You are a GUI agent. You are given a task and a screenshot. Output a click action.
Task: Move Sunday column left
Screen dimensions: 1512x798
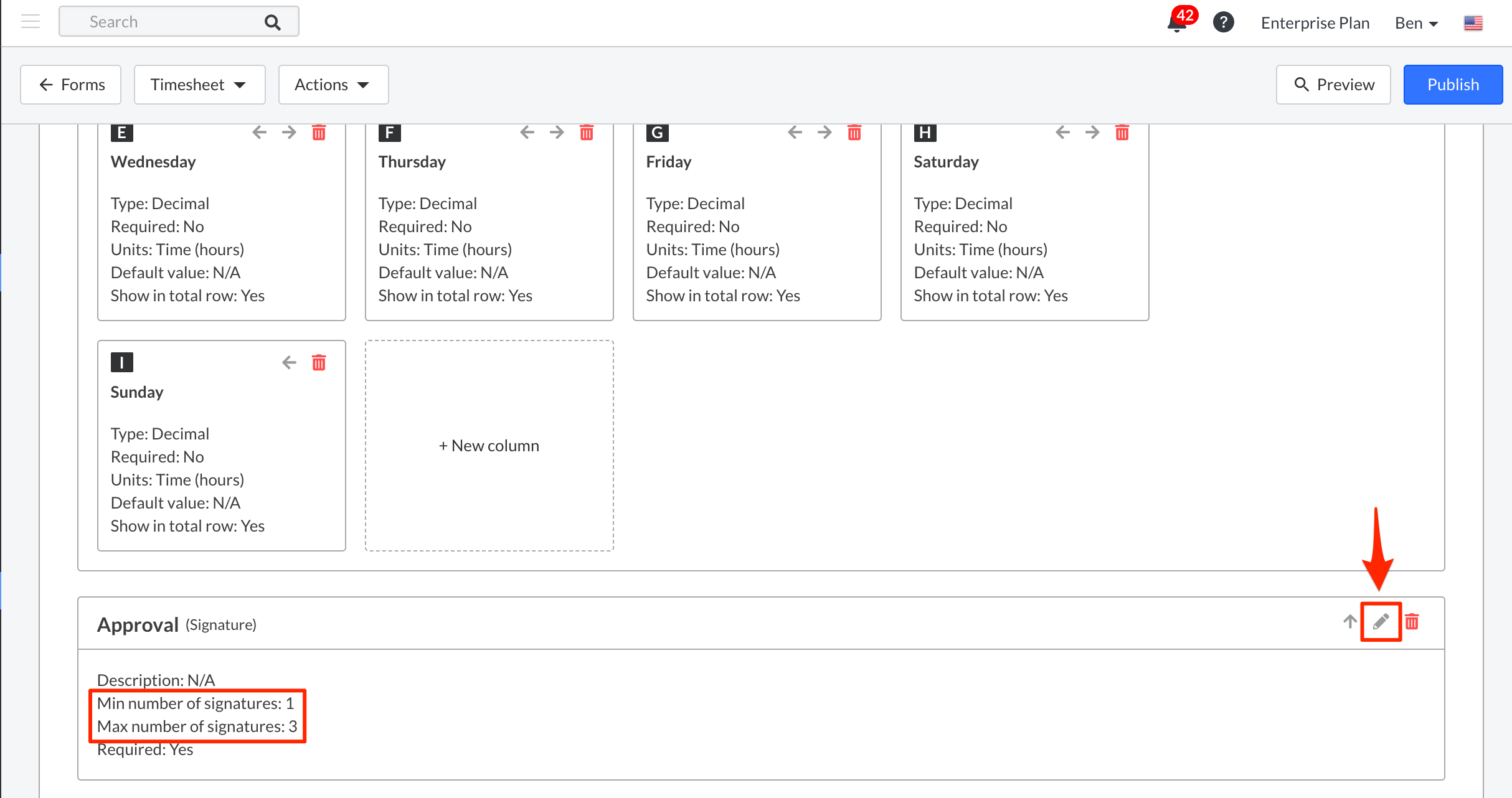289,363
